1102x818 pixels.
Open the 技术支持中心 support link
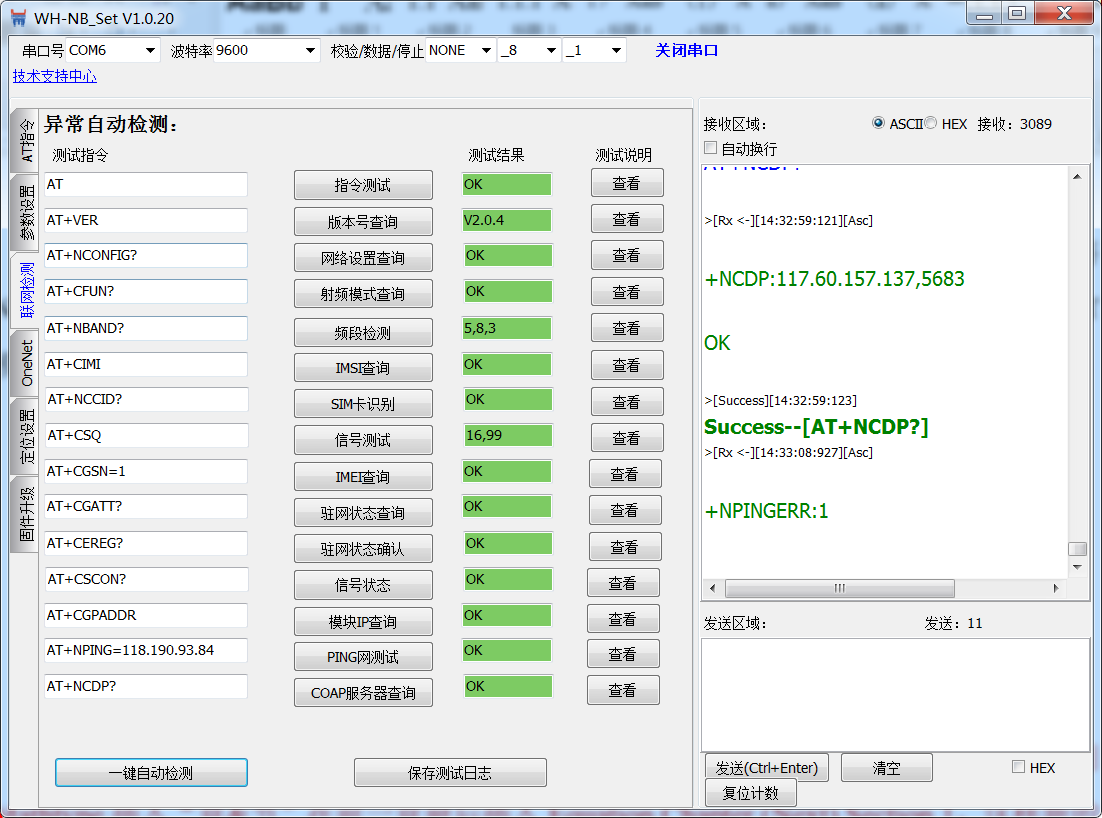(54, 76)
